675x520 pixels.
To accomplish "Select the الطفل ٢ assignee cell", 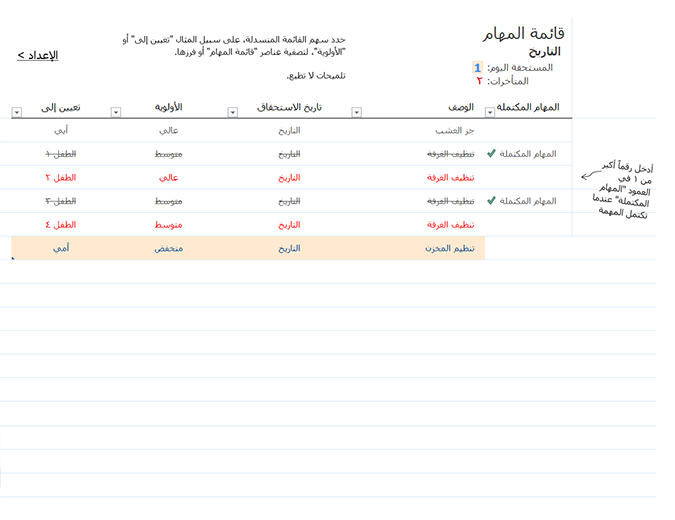I will 61,177.
